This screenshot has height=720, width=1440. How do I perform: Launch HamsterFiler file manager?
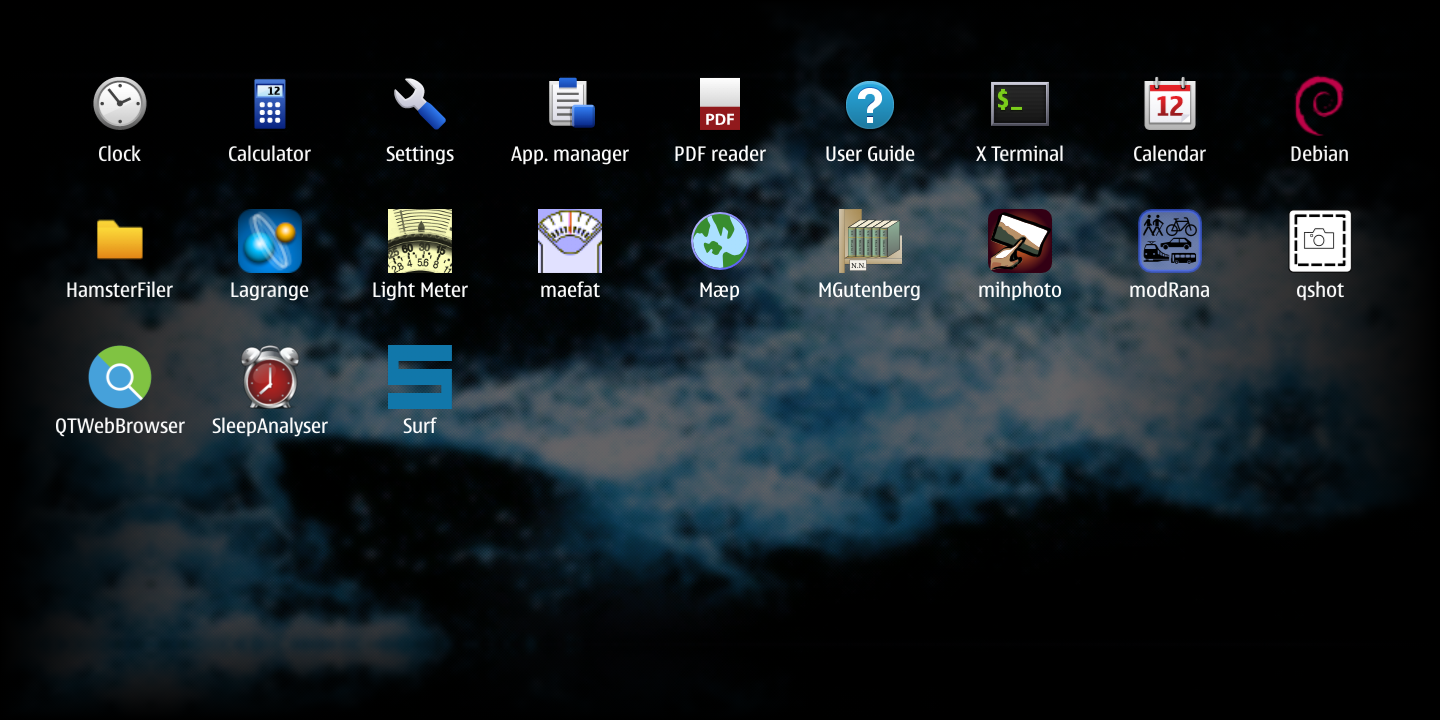(120, 241)
